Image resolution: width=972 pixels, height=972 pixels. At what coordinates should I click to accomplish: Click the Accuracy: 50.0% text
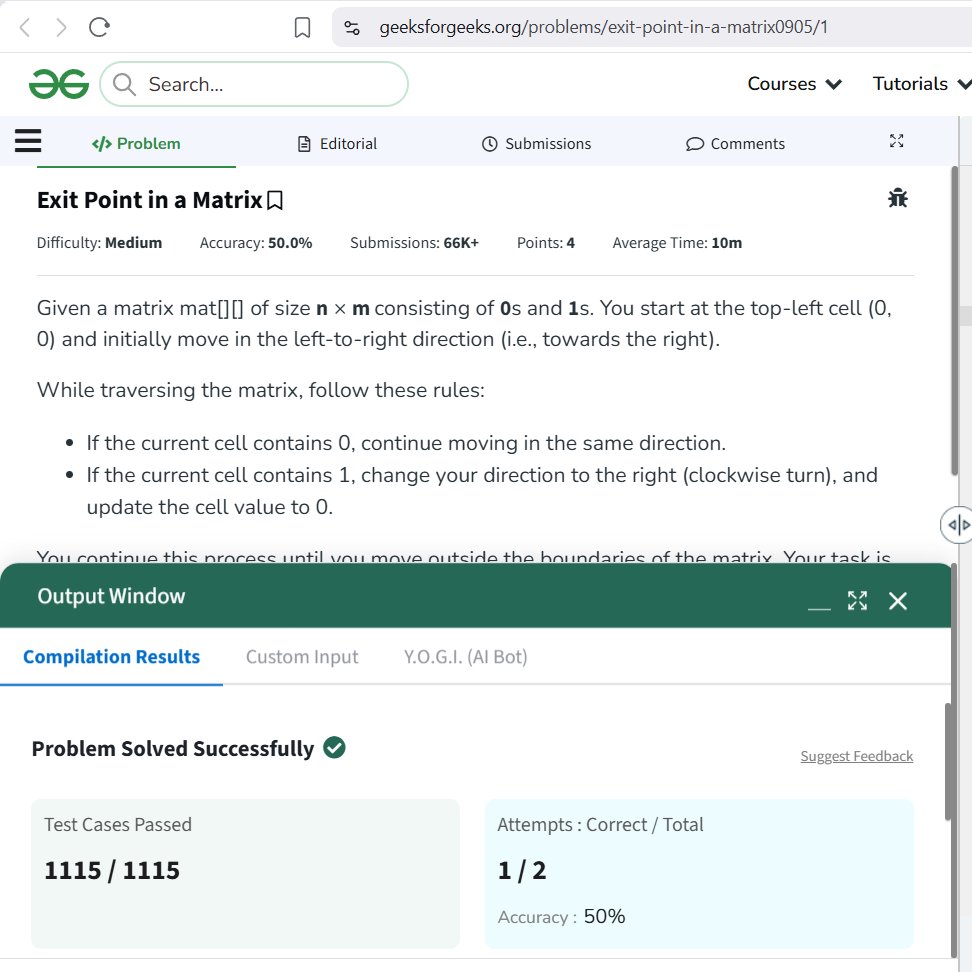pos(256,243)
